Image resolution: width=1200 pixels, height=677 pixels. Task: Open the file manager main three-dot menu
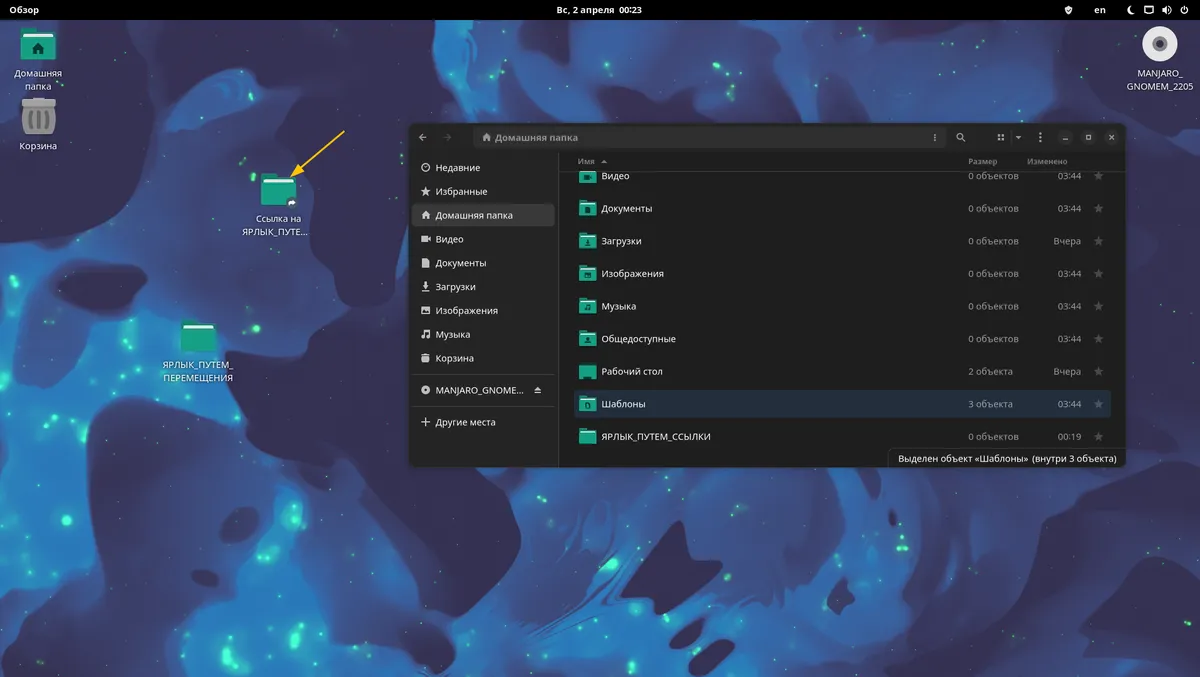(1041, 137)
